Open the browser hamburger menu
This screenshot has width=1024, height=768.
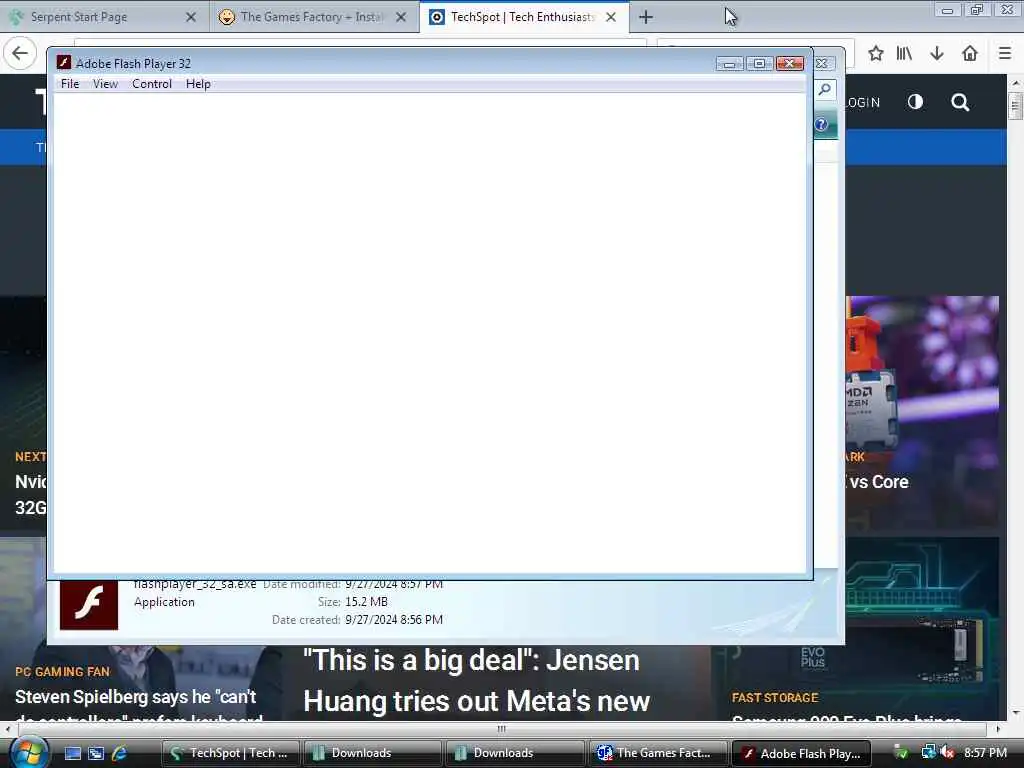click(x=1005, y=53)
